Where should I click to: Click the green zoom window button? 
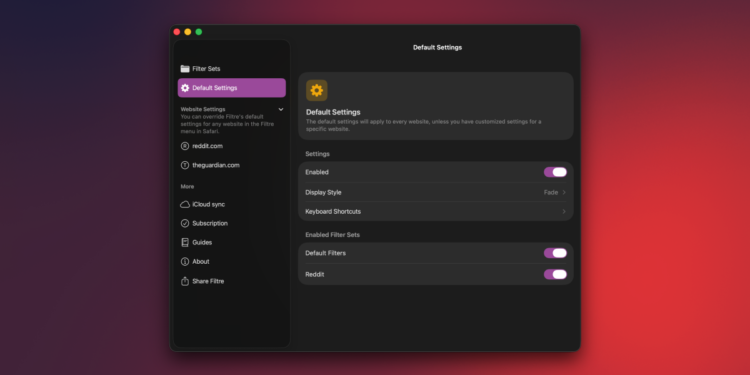tap(199, 32)
